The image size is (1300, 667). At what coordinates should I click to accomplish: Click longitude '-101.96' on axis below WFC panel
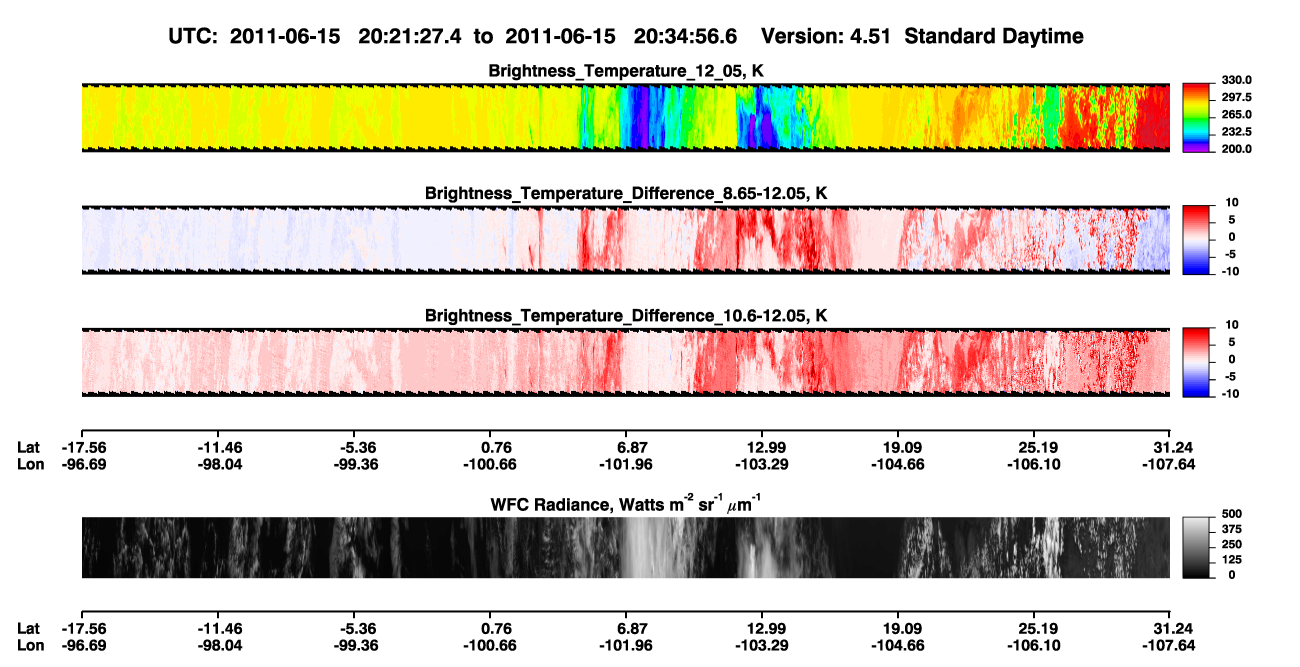(x=626, y=647)
